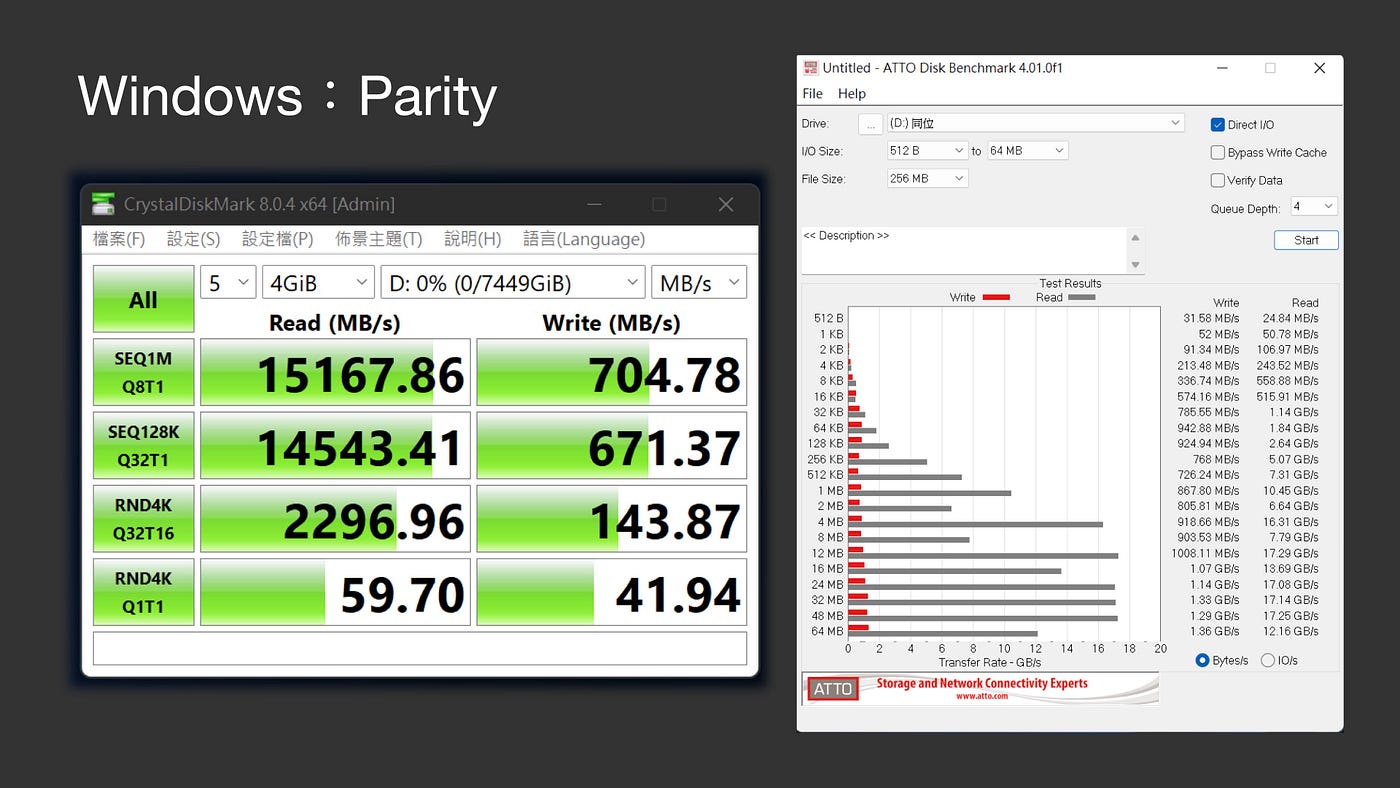The image size is (1400, 788).
Task: Open the File menu in ATTO
Action: (813, 94)
